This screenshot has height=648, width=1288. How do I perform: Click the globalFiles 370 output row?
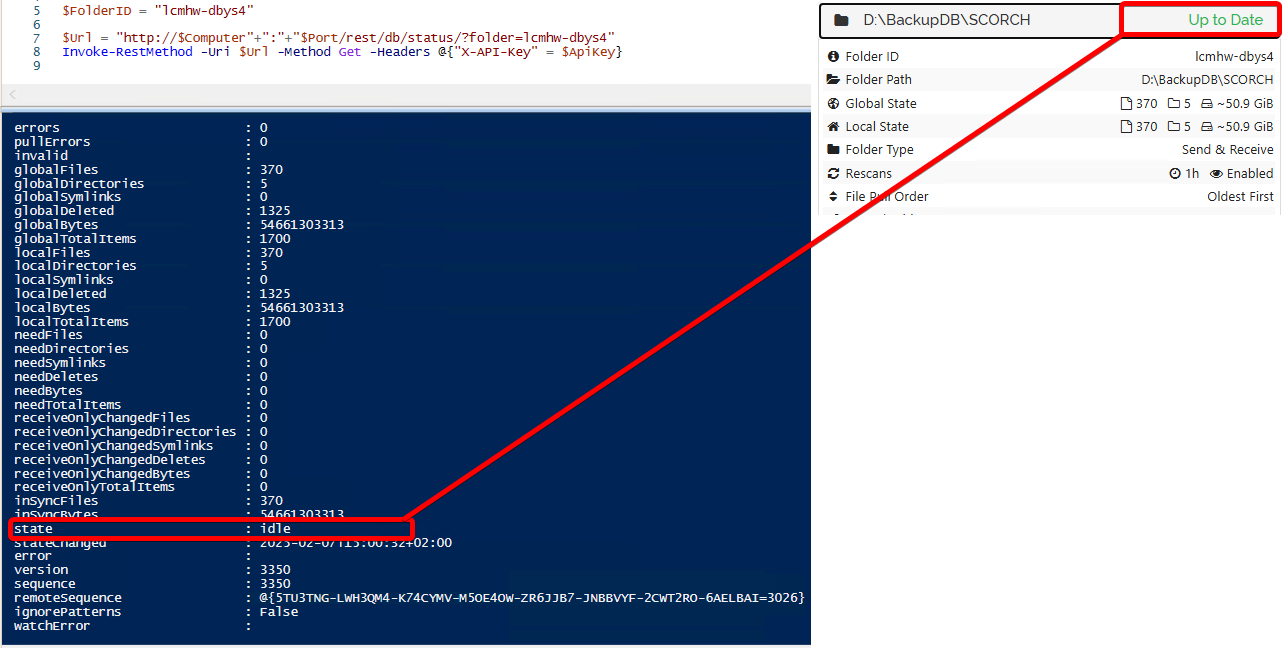148,170
